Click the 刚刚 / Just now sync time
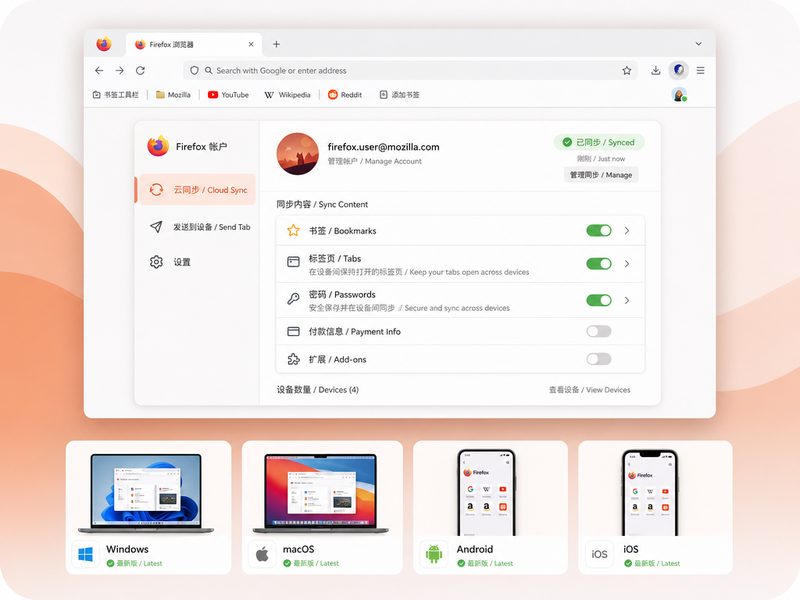 tap(601, 159)
